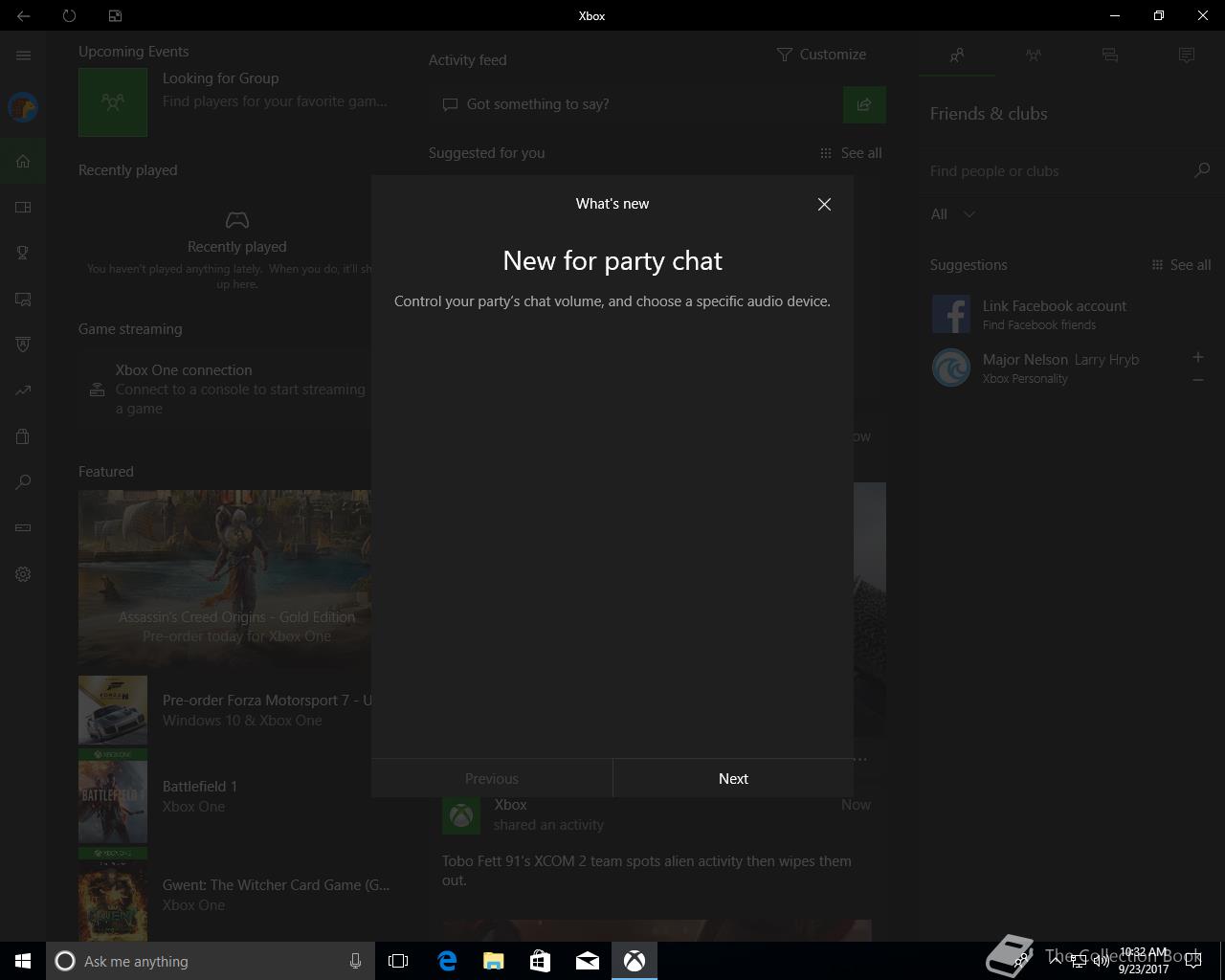Open Task View on taskbar

click(398, 961)
